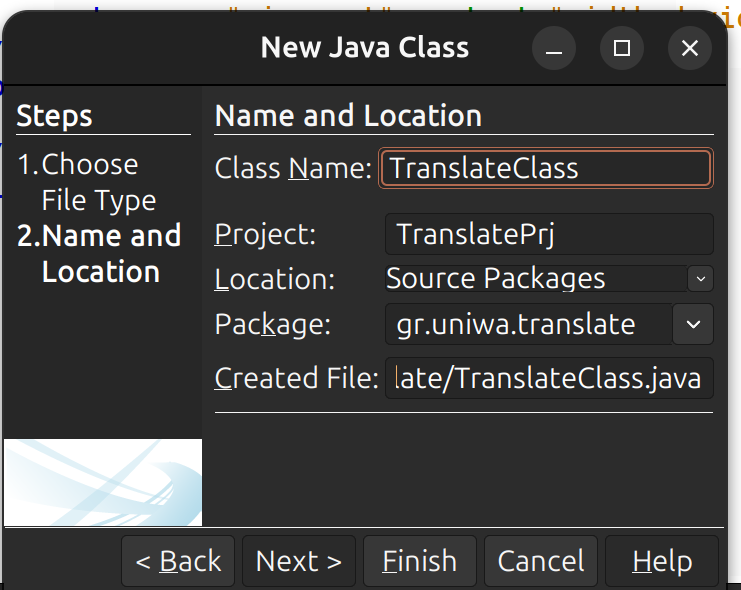
Task: Click the Class Name input field
Action: (x=546, y=168)
